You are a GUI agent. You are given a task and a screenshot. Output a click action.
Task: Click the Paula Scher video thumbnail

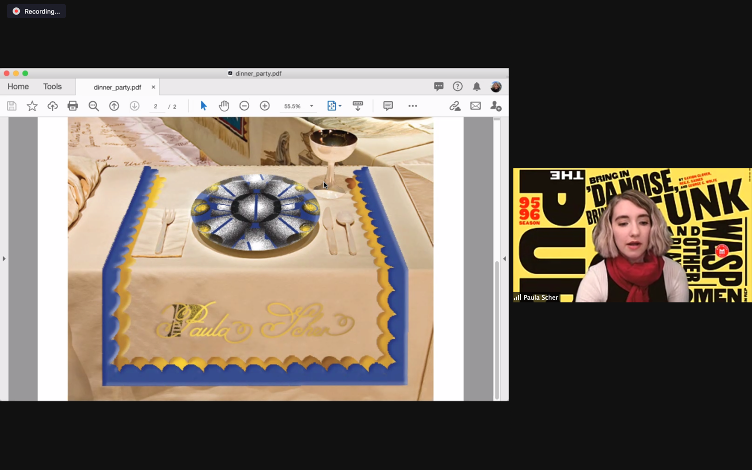click(x=632, y=235)
